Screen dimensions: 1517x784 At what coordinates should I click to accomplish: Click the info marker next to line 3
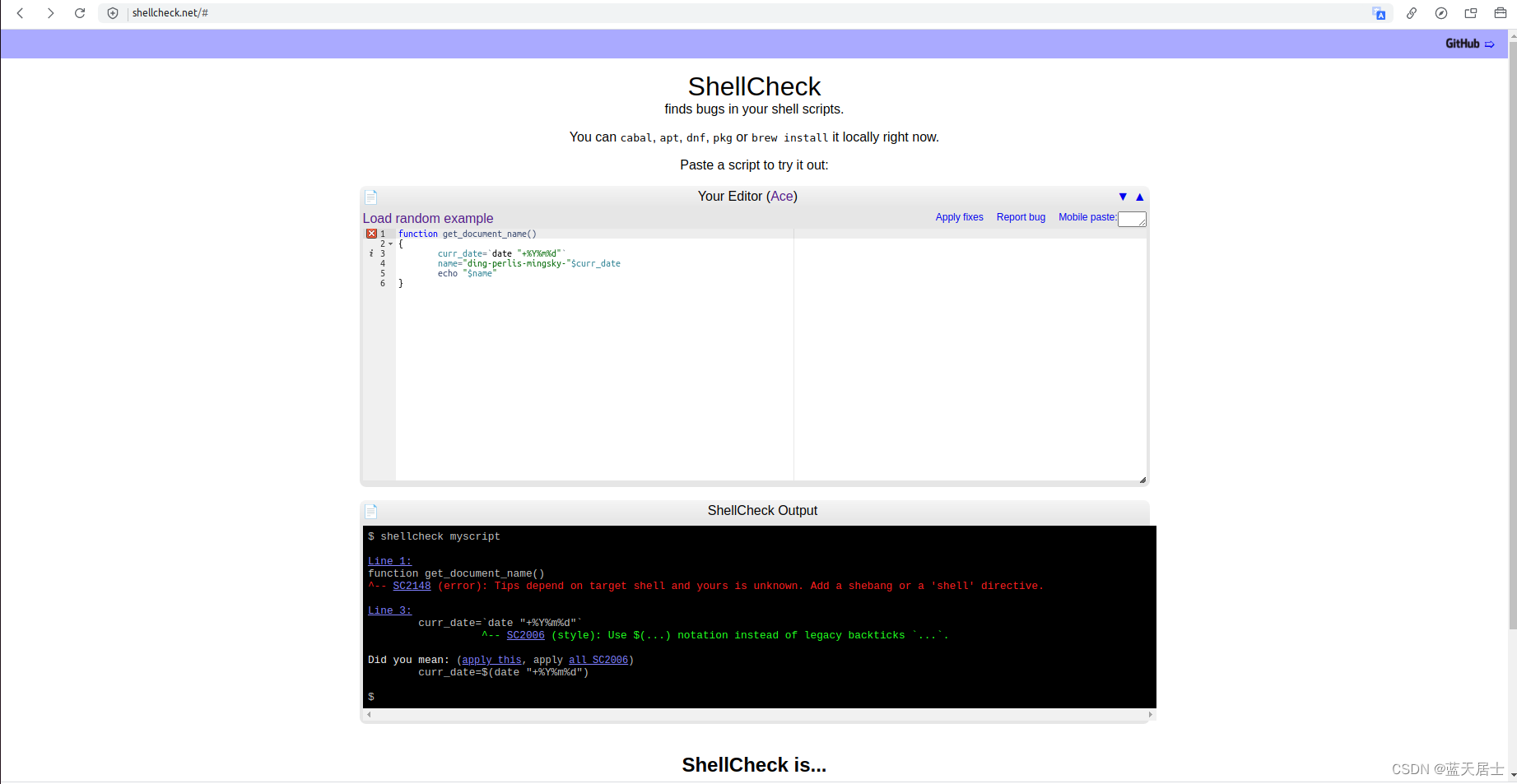(370, 253)
